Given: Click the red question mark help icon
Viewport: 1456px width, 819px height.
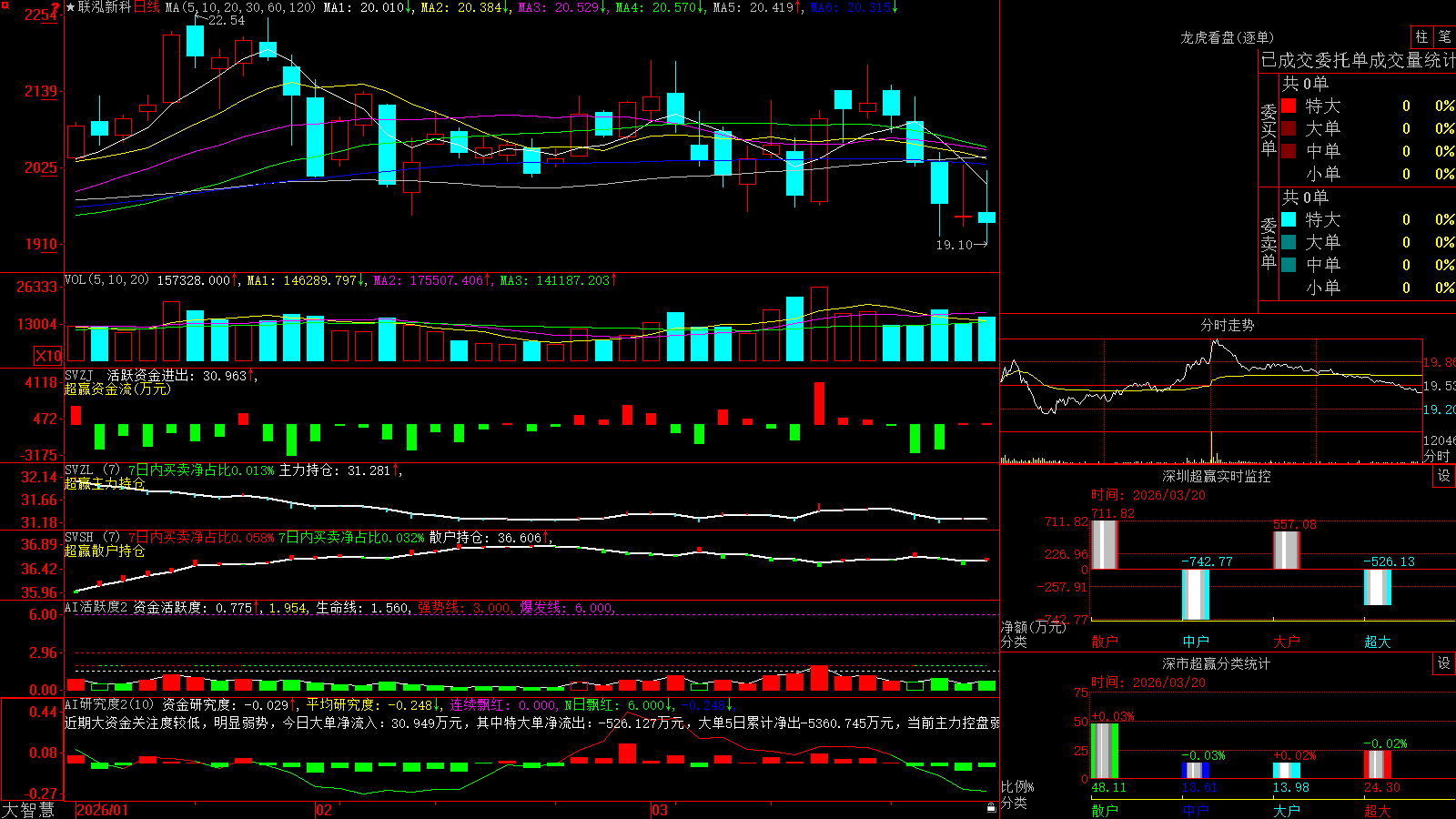Looking at the screenshot, I should [56, 7].
